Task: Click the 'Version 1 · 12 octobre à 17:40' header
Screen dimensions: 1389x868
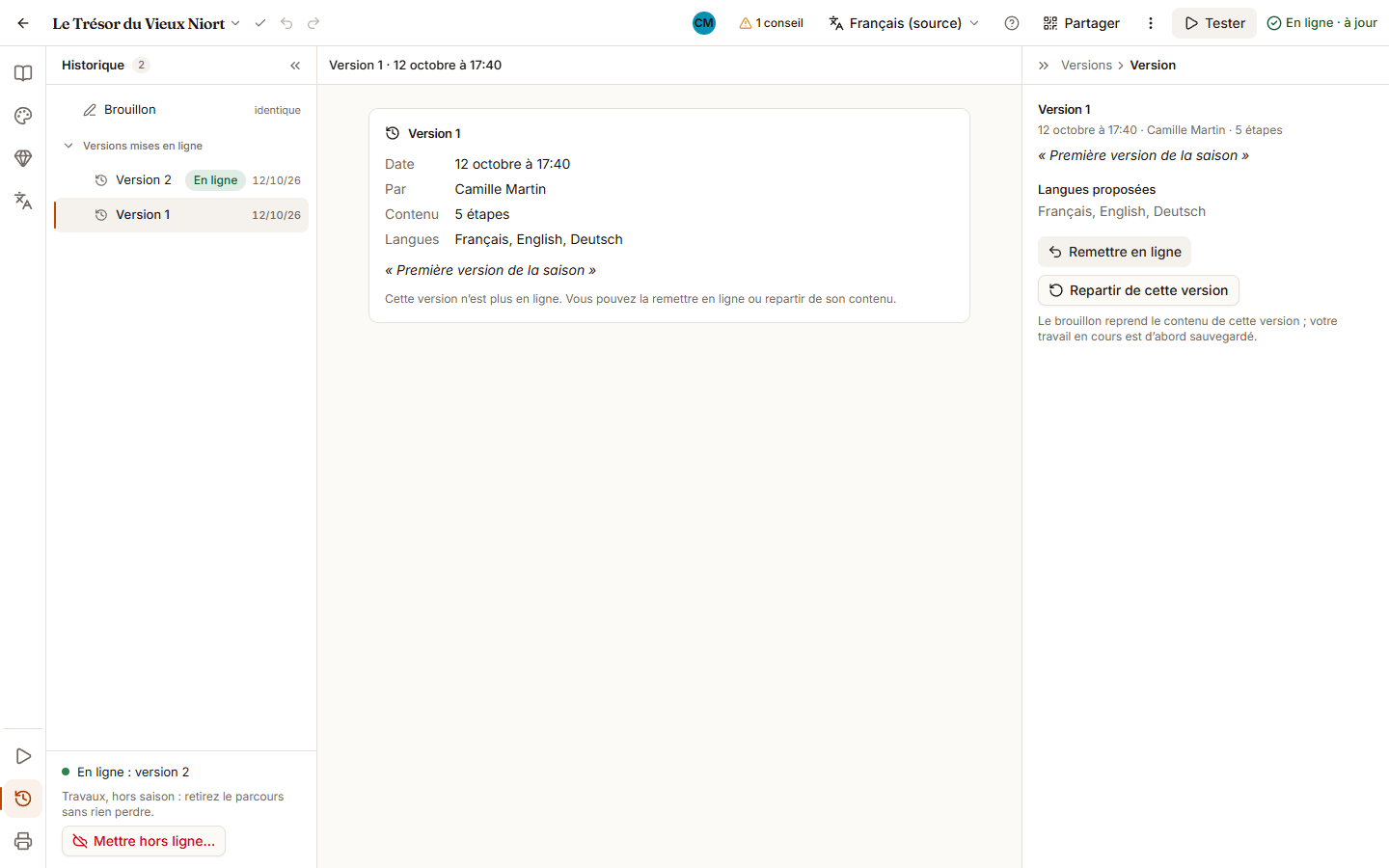Action: pyautogui.click(x=415, y=66)
